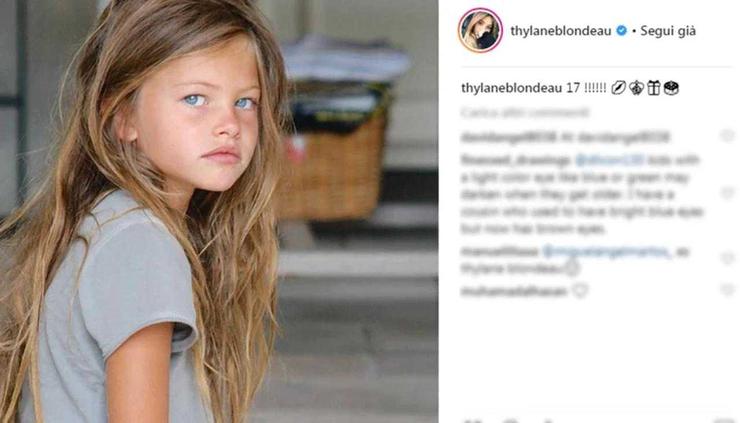The height and width of the screenshot is (423, 740).
Task: Click the flower emoji in caption
Action: click(x=636, y=88)
